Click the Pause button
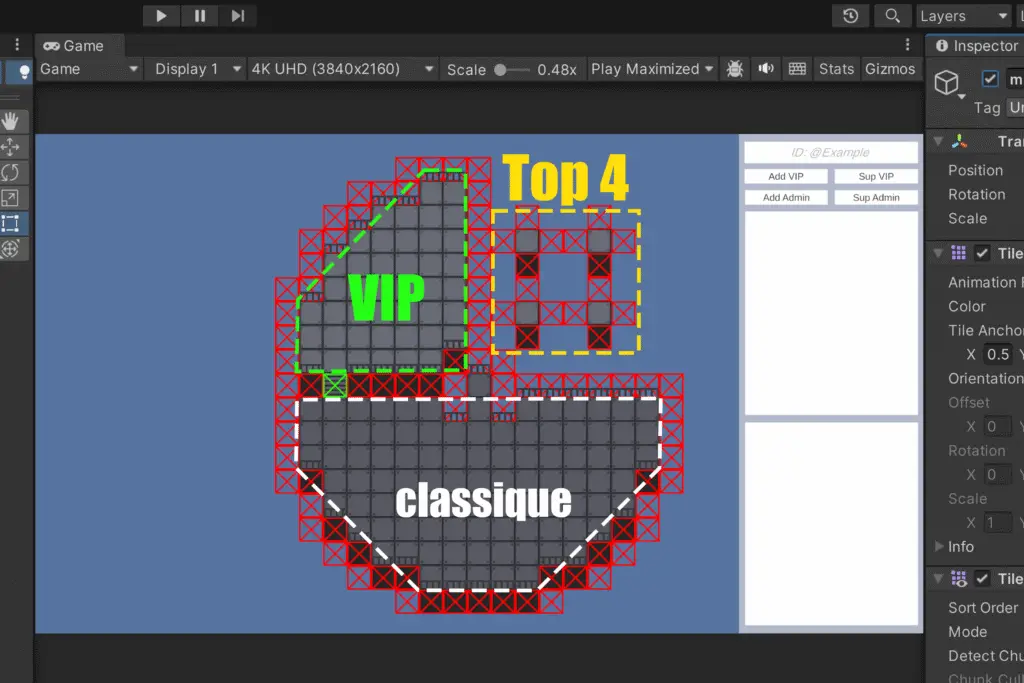Screen dimensions: 1024x683 (199, 16)
